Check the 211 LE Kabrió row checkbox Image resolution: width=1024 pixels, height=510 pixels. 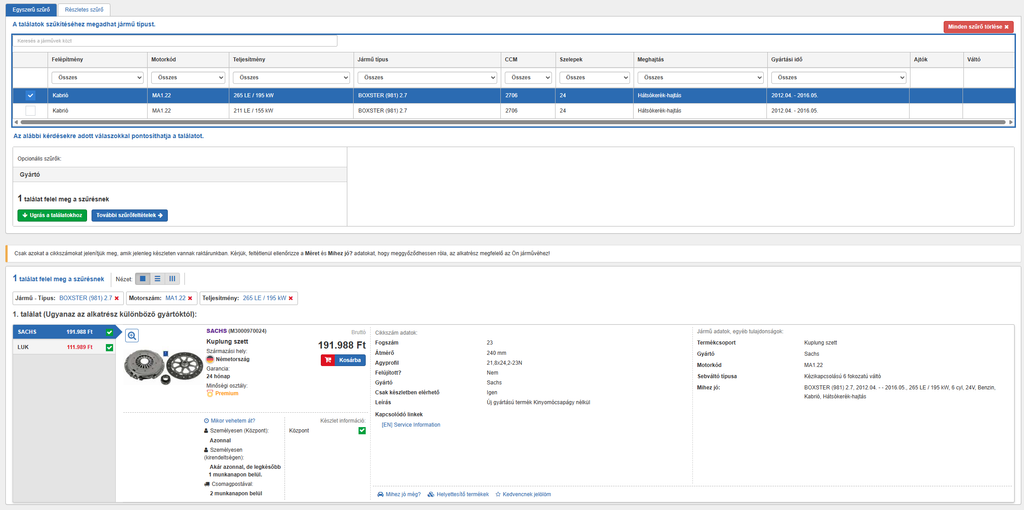tap(30, 111)
